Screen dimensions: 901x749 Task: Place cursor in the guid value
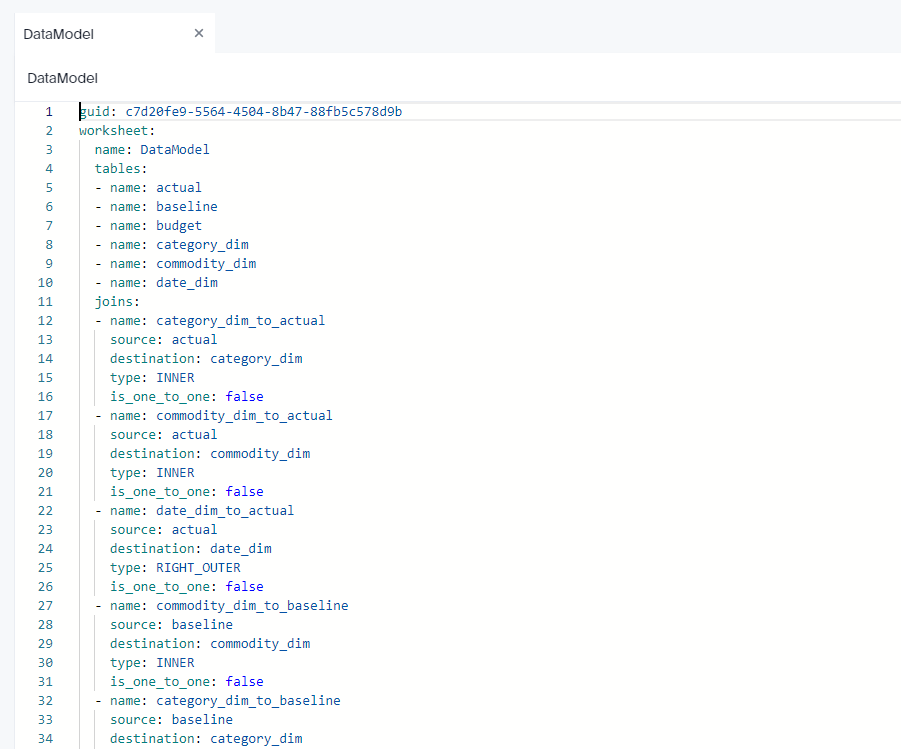(263, 111)
